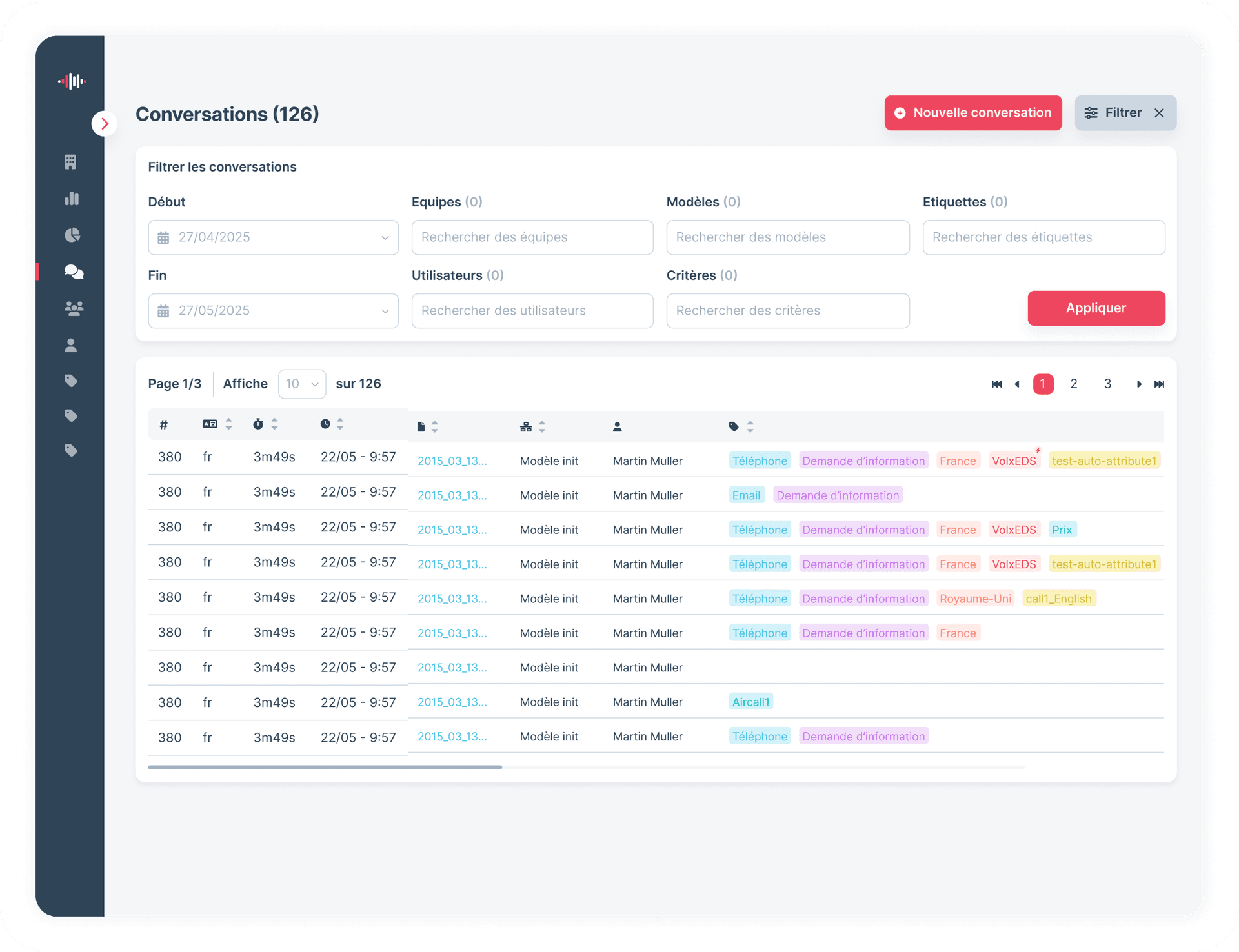
Task: Go to page 2 of results
Action: [1074, 384]
